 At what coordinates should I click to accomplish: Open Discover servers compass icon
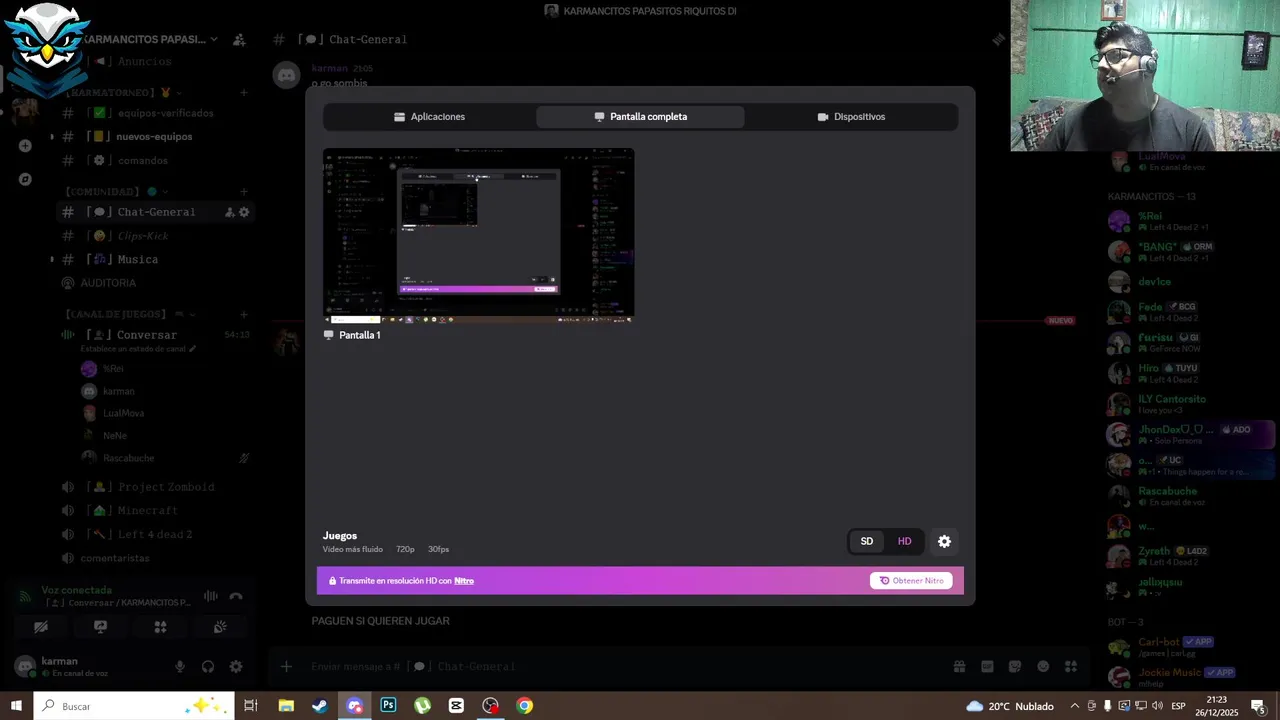coord(25,180)
